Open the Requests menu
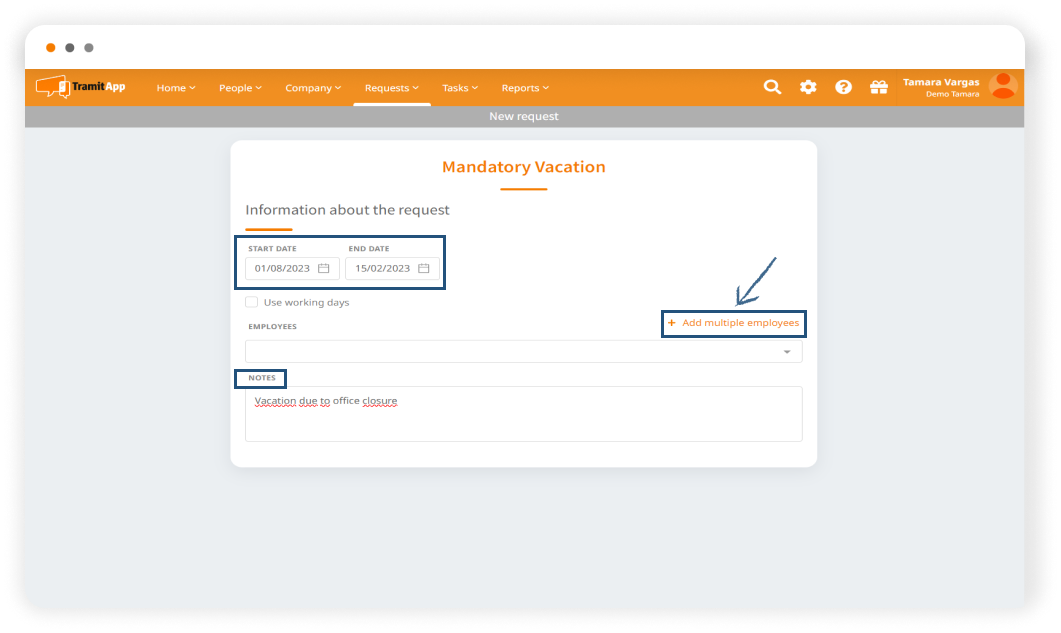The width and height of the screenshot is (1061, 633). coord(391,88)
